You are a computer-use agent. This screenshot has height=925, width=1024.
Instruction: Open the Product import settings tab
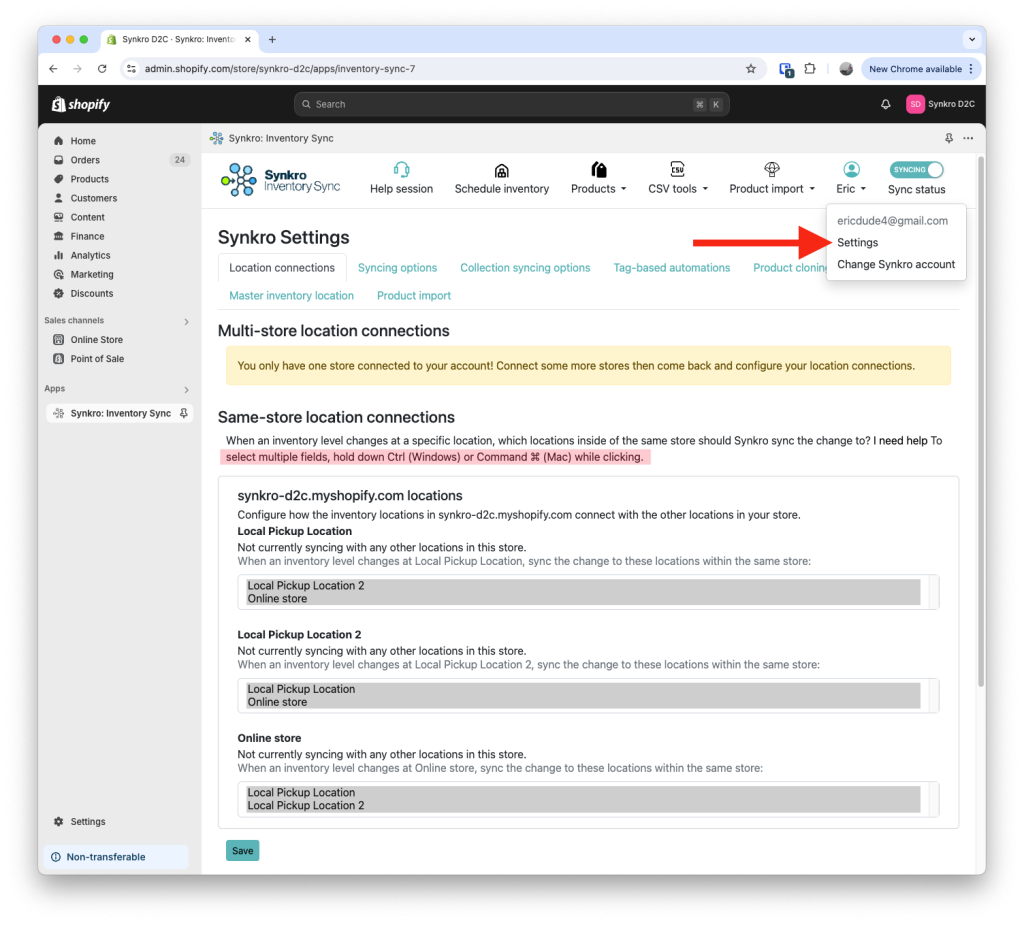413,296
